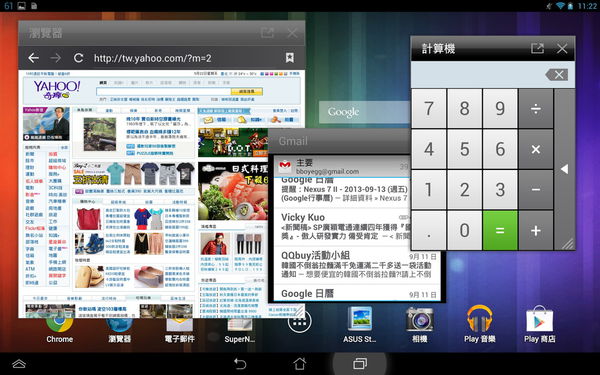Open the Play 商店 store icon
This screenshot has width=600, height=375.
click(x=540, y=324)
